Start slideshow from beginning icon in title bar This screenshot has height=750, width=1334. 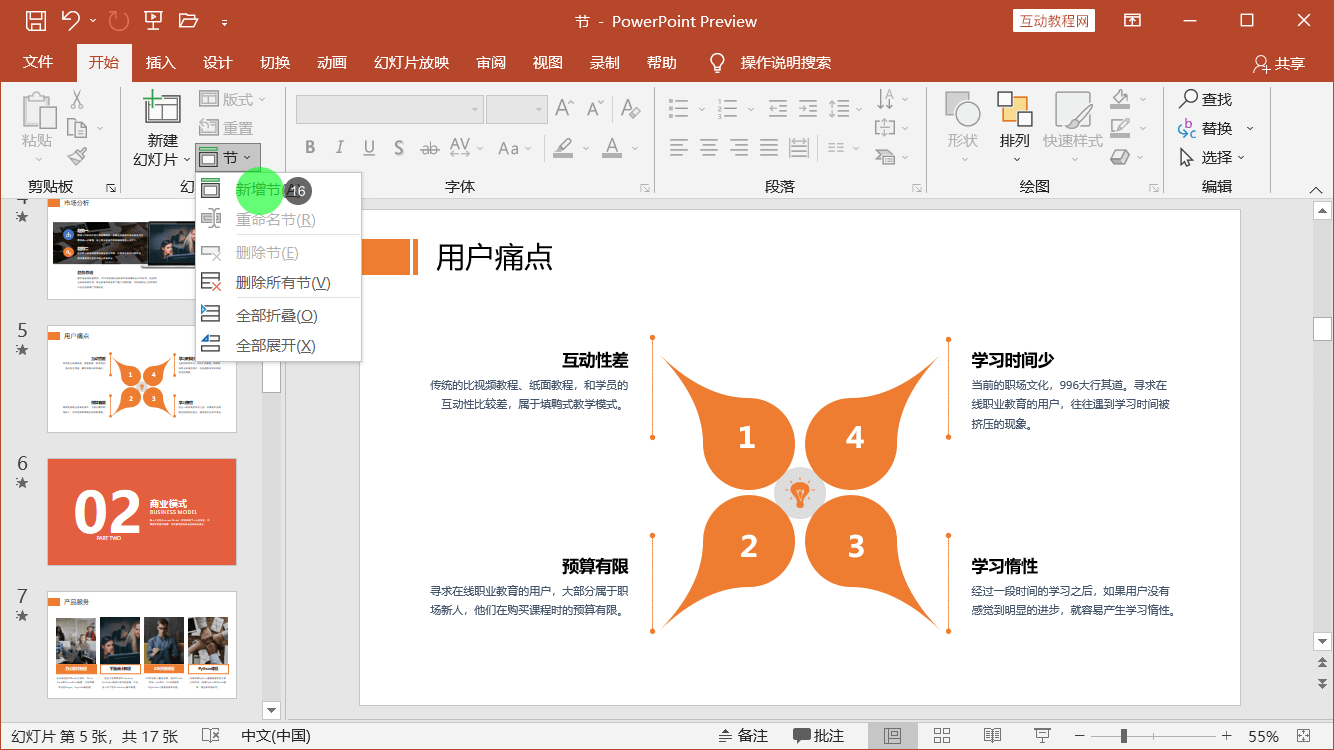(x=153, y=21)
